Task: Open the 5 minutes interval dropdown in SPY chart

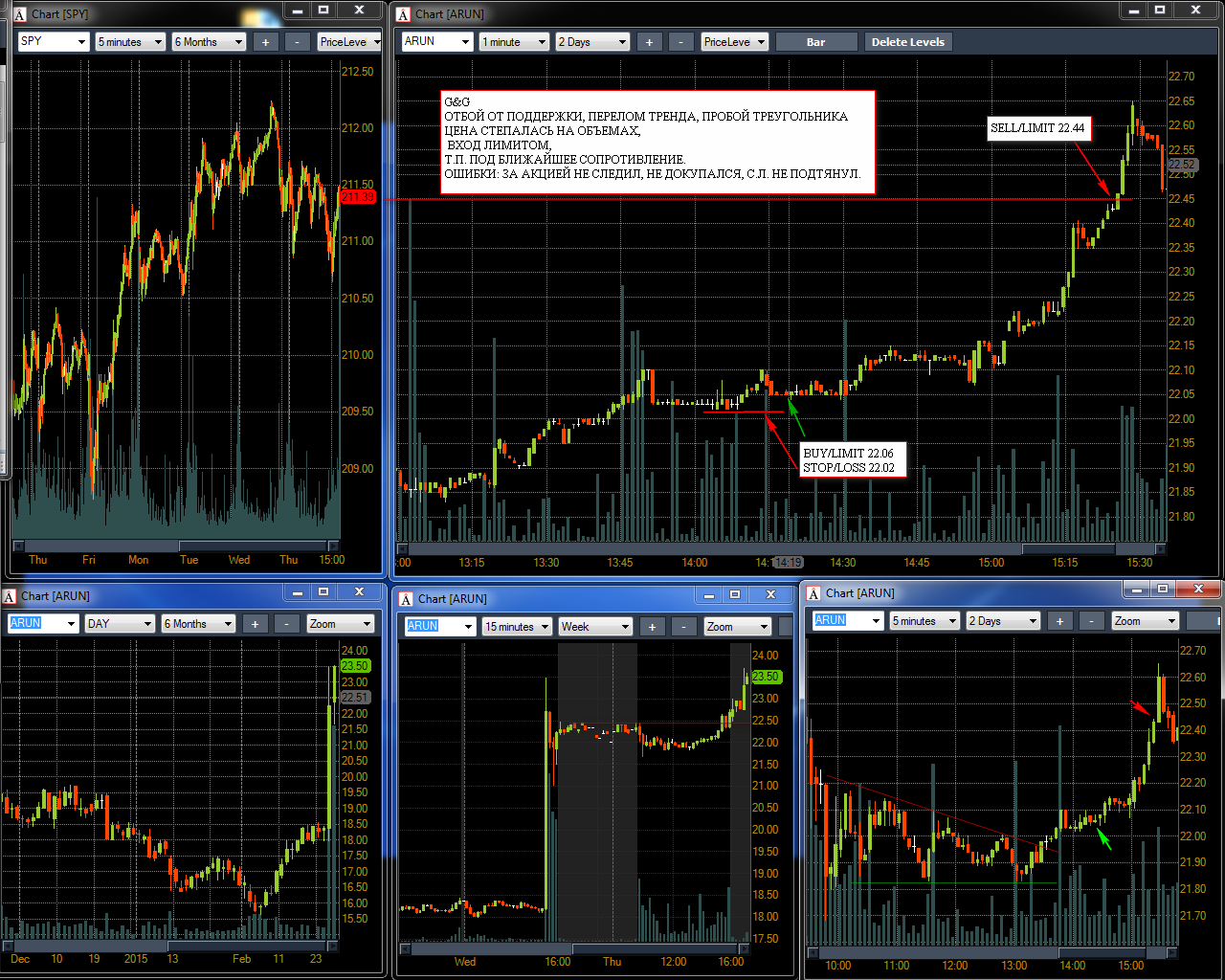Action: click(x=130, y=41)
